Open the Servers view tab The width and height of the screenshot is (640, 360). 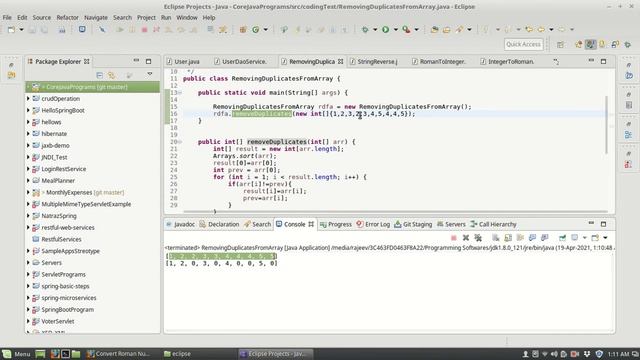(451, 224)
